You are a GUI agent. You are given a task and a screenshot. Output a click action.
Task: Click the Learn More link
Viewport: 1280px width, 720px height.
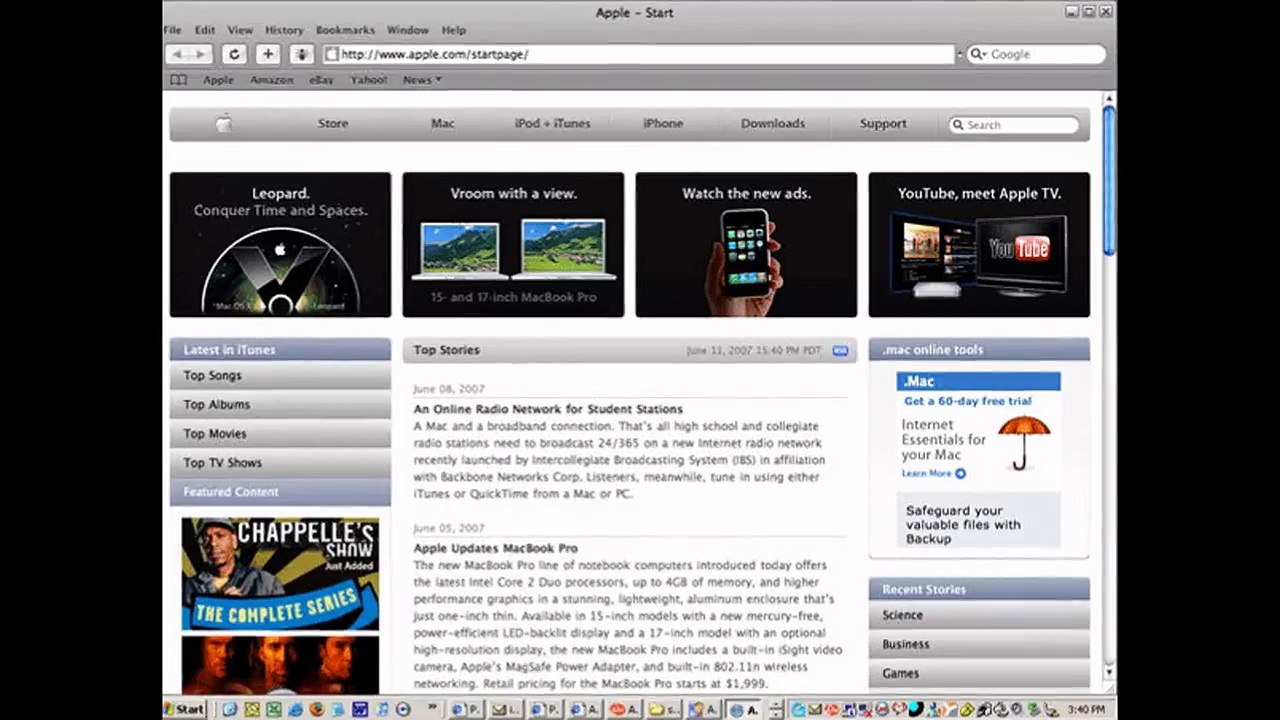(x=927, y=474)
